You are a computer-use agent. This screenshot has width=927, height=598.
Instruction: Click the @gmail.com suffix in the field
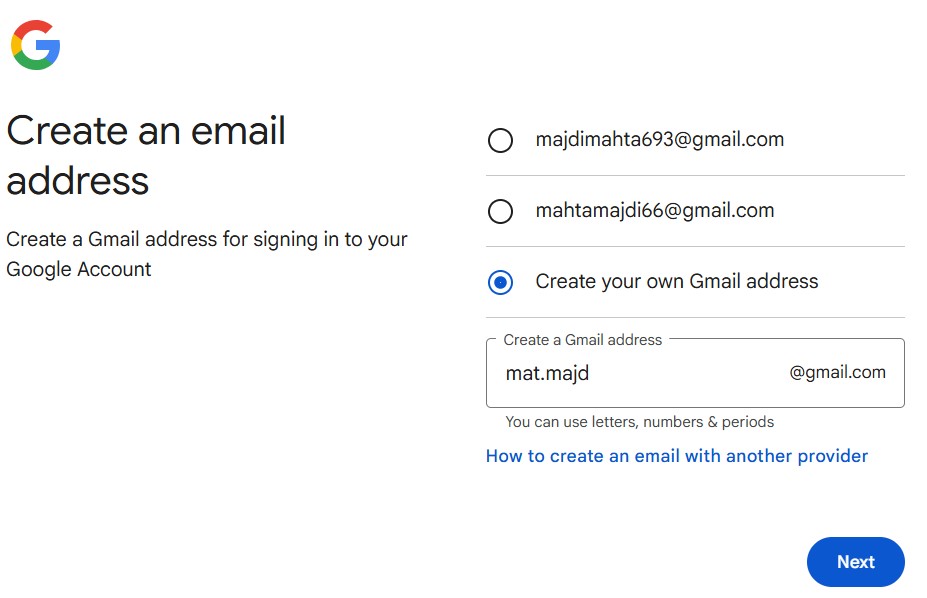point(837,373)
